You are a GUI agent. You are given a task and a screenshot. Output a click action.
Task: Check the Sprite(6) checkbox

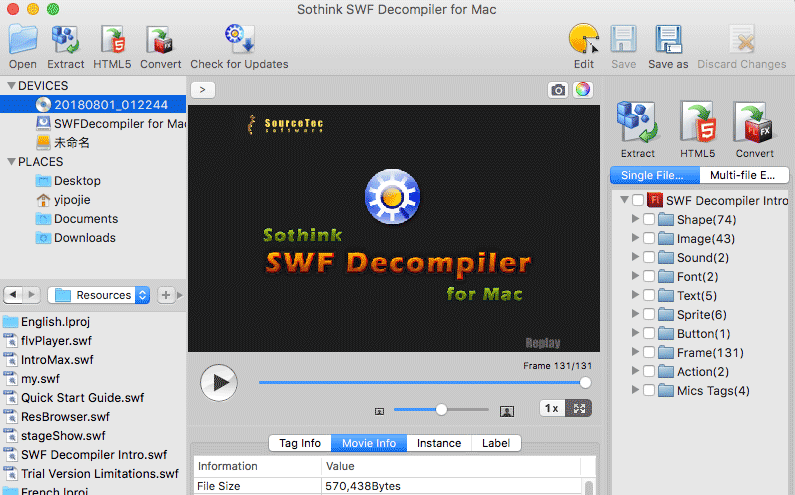[x=648, y=314]
